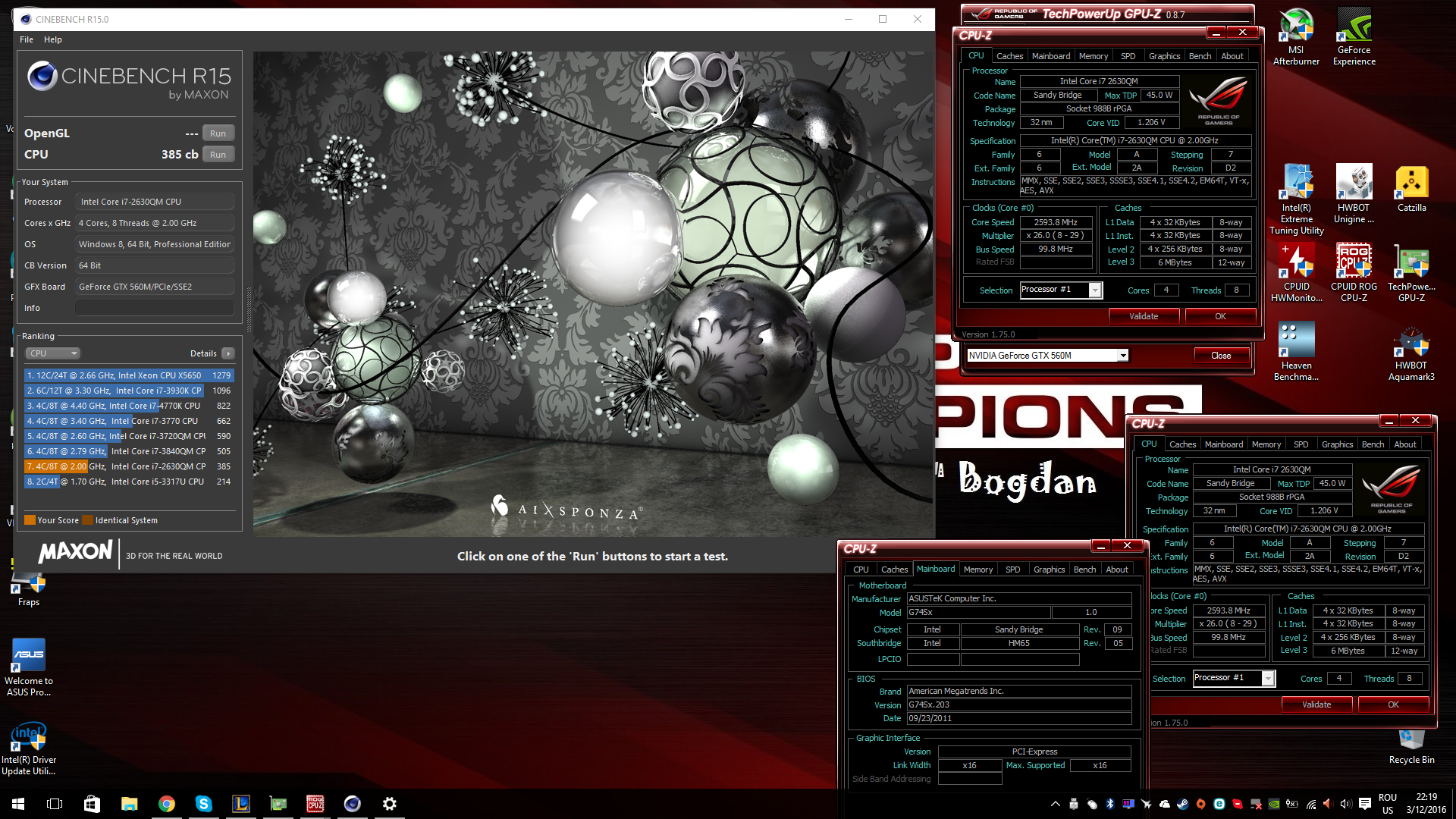Open Windows Store from the taskbar
The image size is (1456, 819).
pyautogui.click(x=92, y=804)
